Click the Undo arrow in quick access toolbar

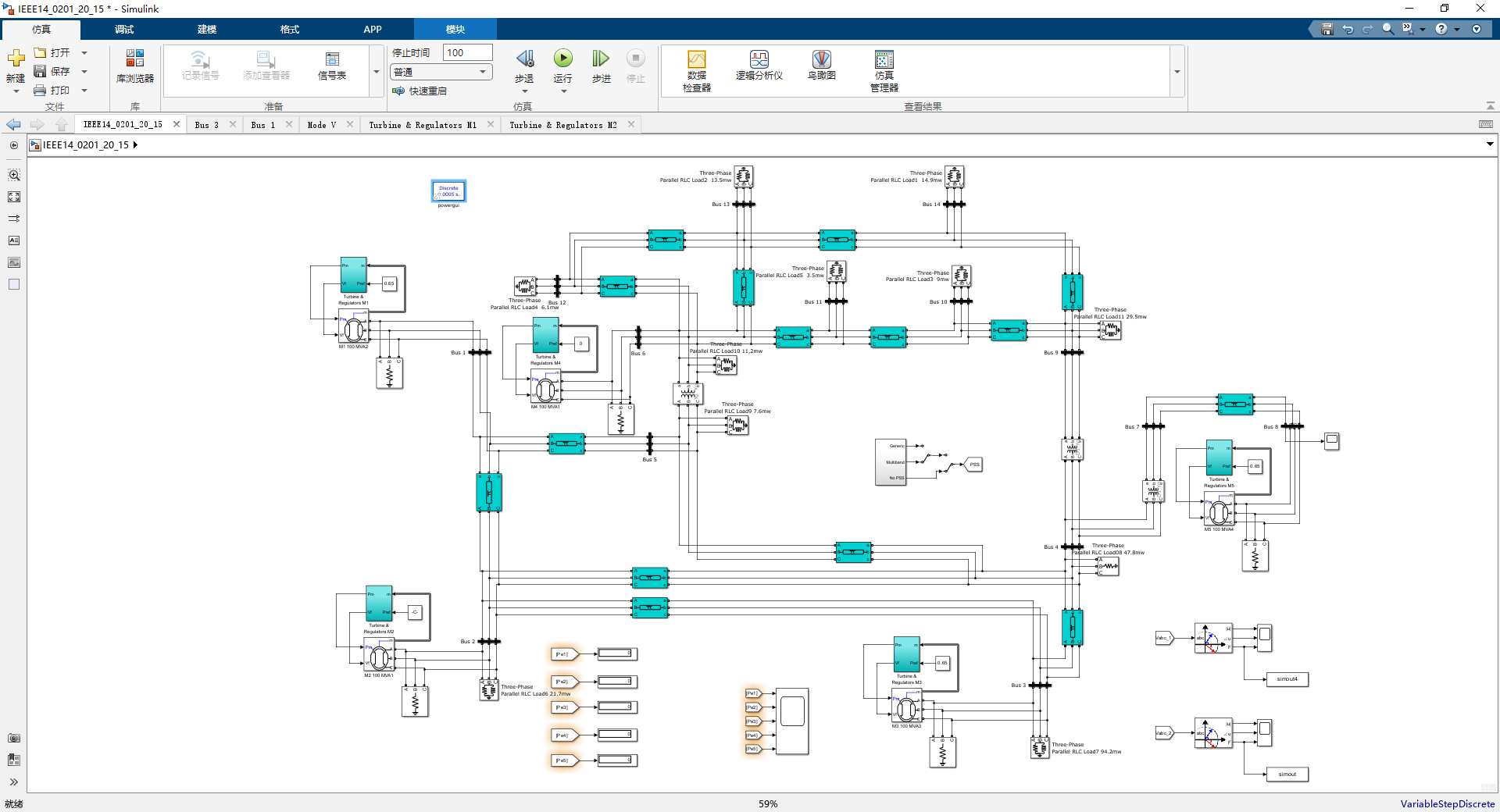1348,29
